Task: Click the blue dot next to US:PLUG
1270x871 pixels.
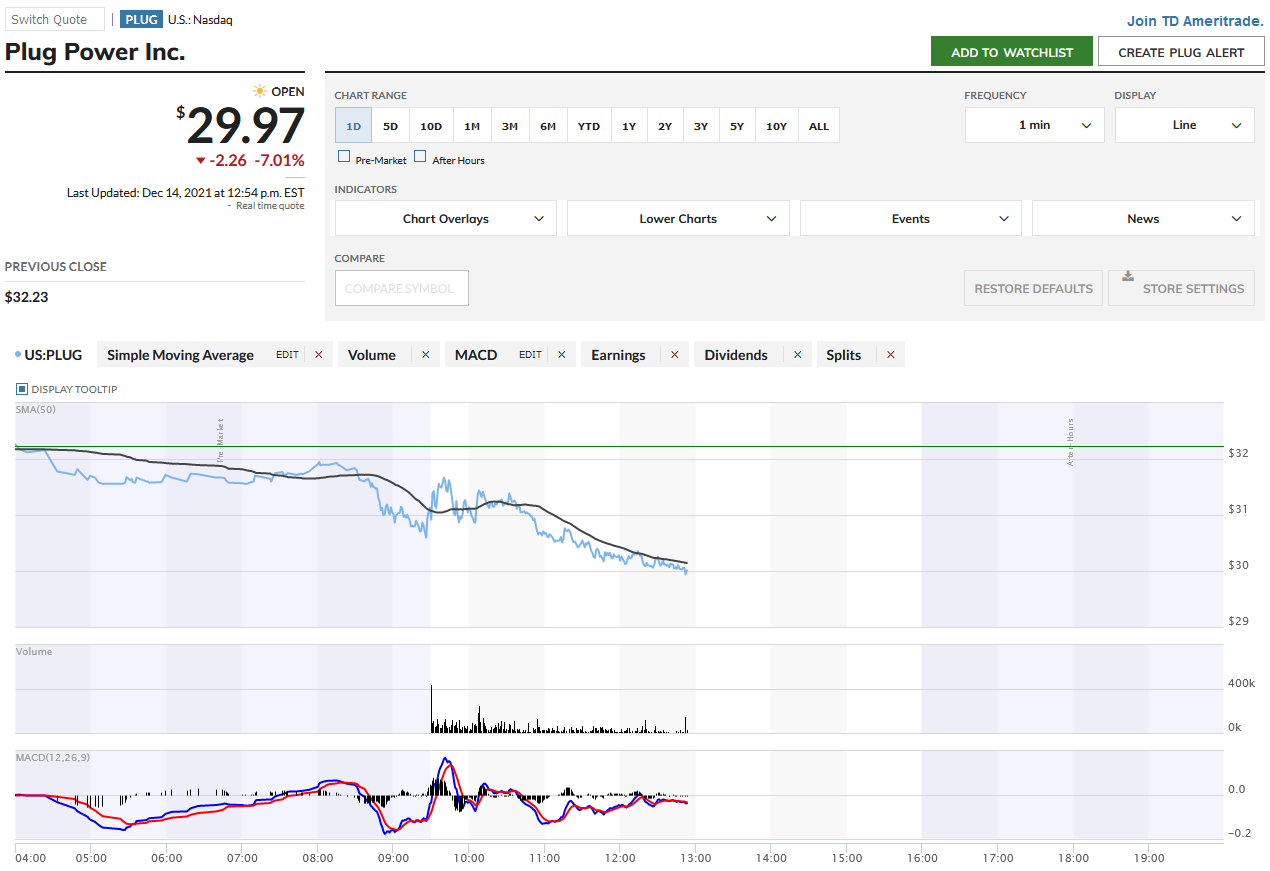Action: [x=18, y=355]
